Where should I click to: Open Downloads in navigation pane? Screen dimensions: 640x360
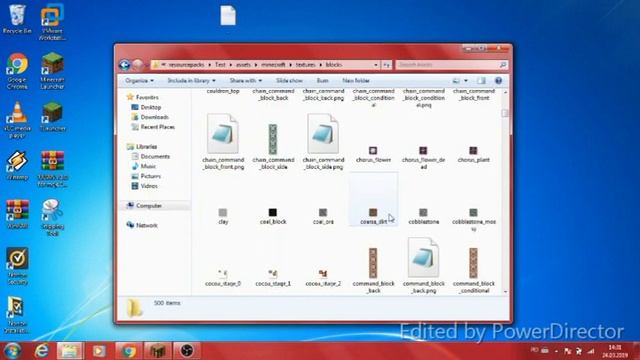(150, 117)
